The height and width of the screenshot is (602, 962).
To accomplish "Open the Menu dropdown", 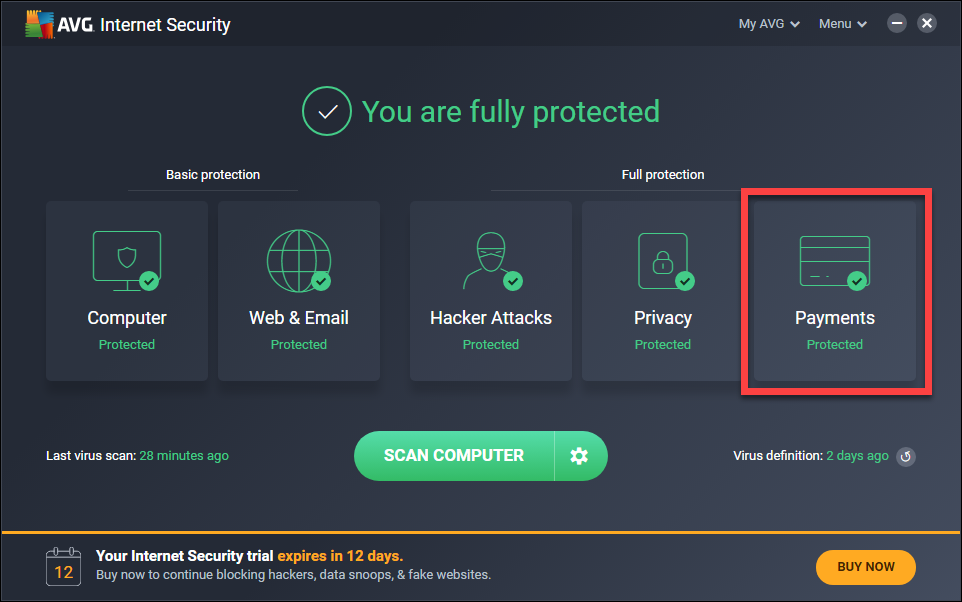I will point(843,24).
